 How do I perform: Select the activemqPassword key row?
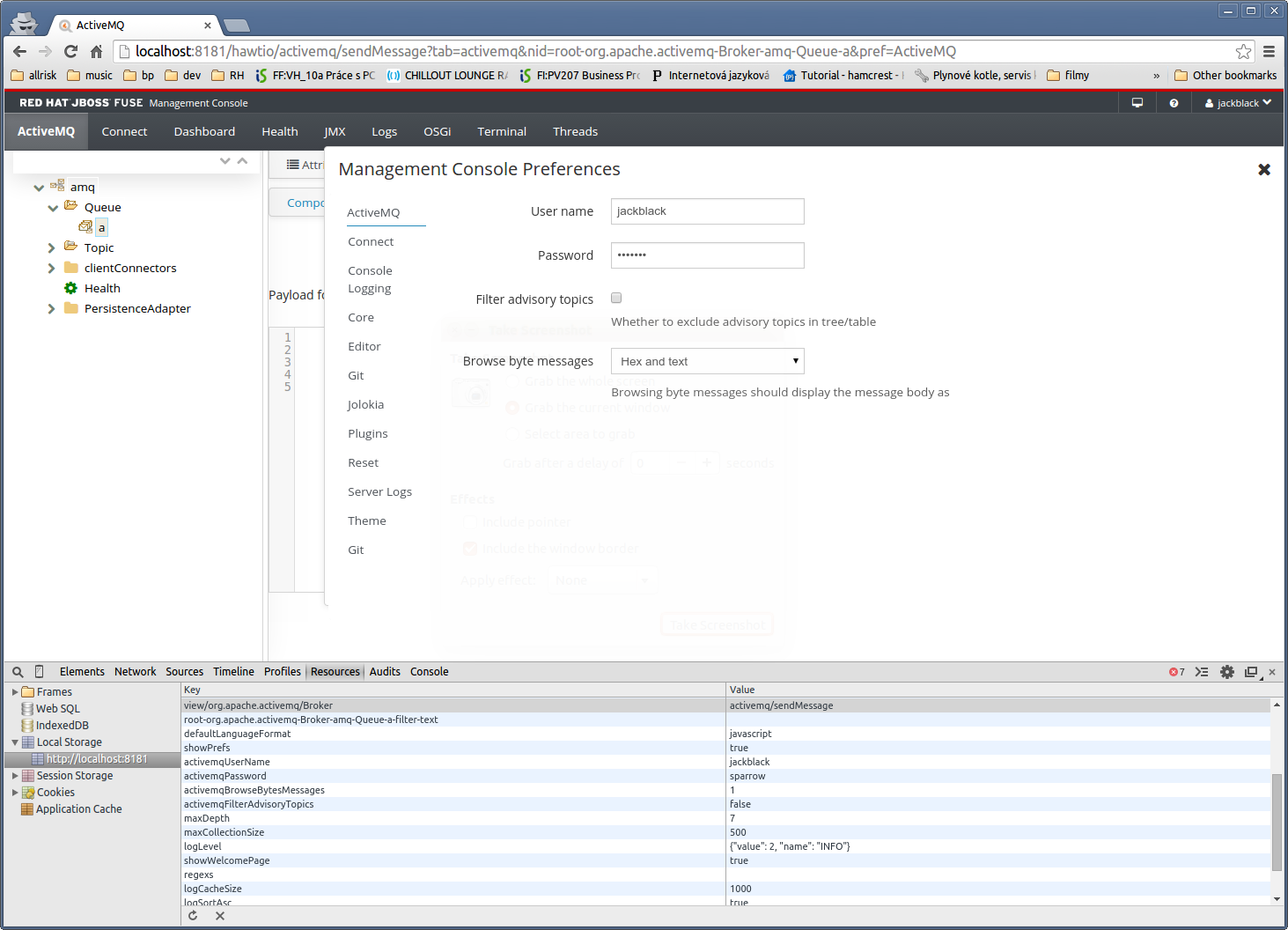727,776
